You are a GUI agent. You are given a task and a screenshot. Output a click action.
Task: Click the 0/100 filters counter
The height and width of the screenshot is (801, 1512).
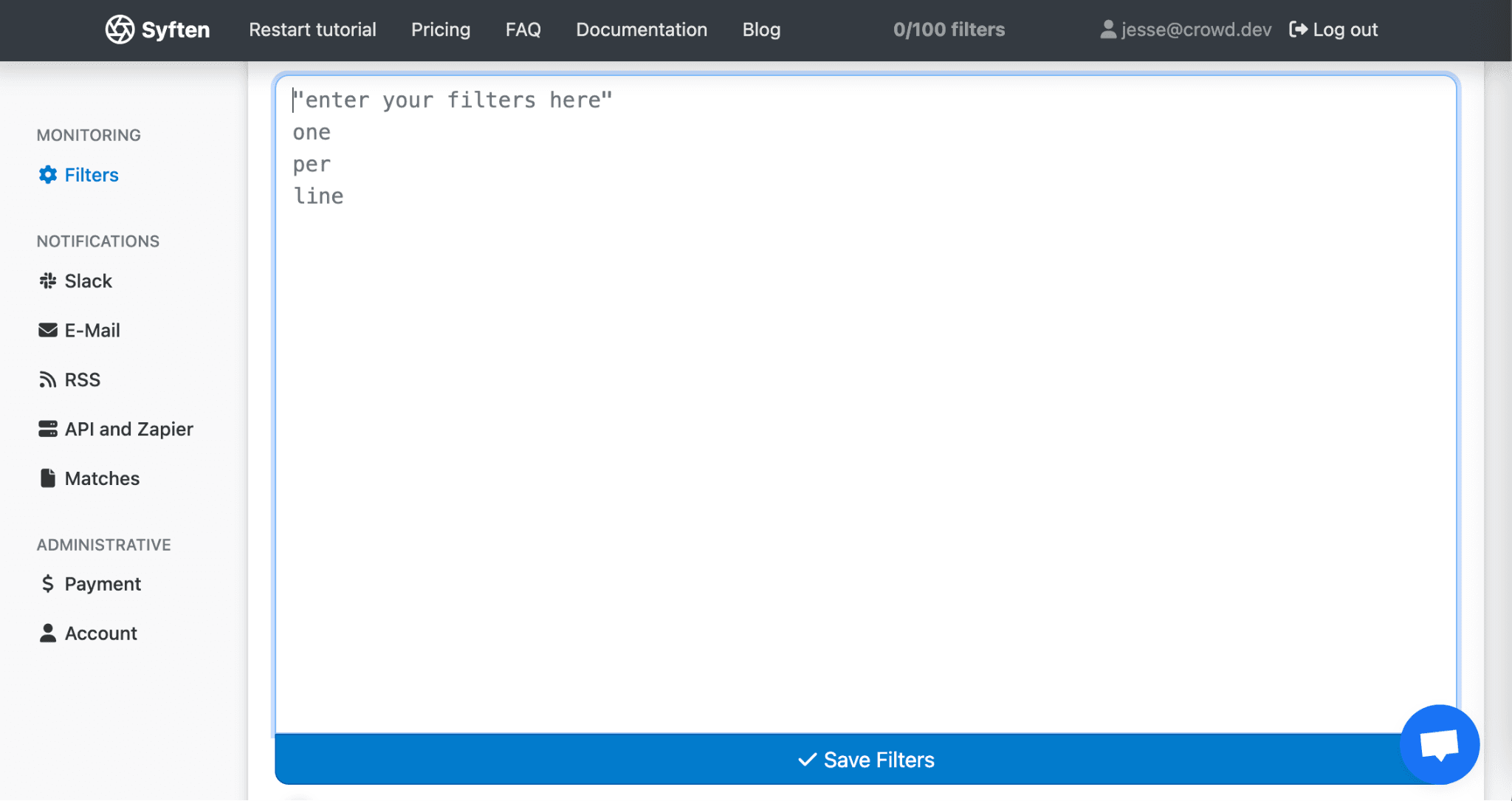tap(949, 30)
